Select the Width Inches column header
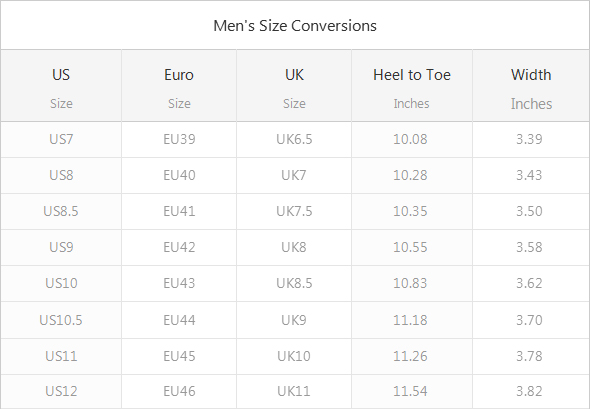The image size is (590, 409). (531, 86)
